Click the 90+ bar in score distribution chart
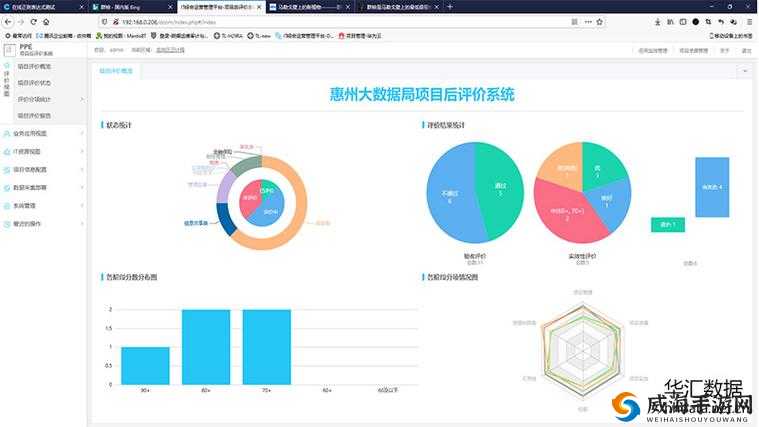The width and height of the screenshot is (759, 427). point(145,366)
